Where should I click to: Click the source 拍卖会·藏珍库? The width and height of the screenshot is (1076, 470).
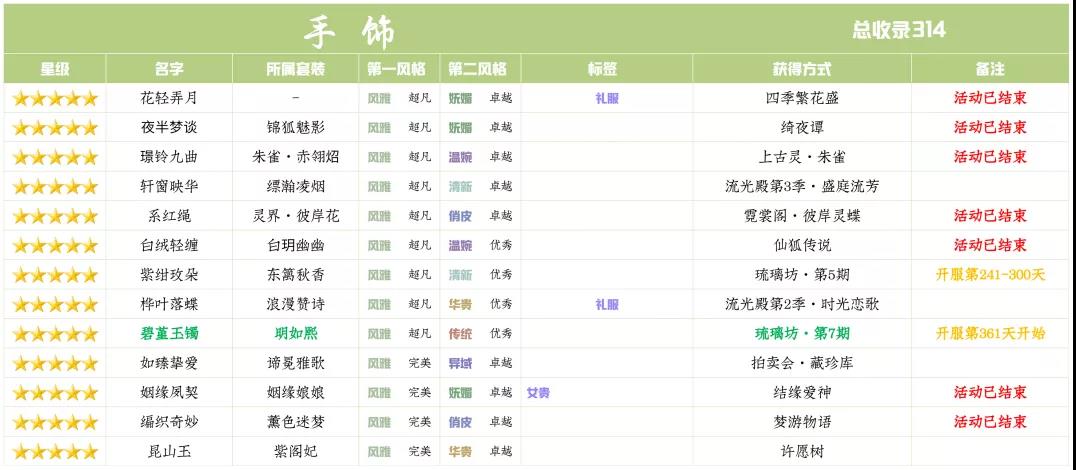click(x=802, y=364)
